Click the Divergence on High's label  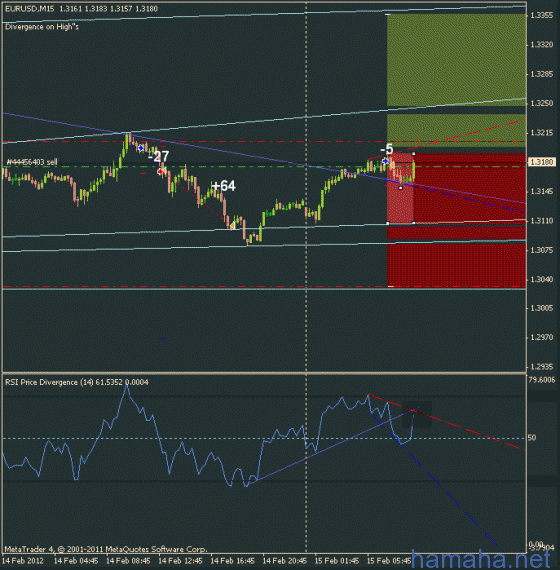42,27
